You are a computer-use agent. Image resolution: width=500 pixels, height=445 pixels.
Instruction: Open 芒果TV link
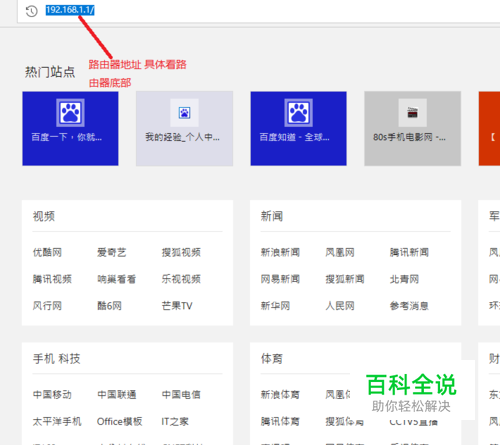[x=177, y=306]
